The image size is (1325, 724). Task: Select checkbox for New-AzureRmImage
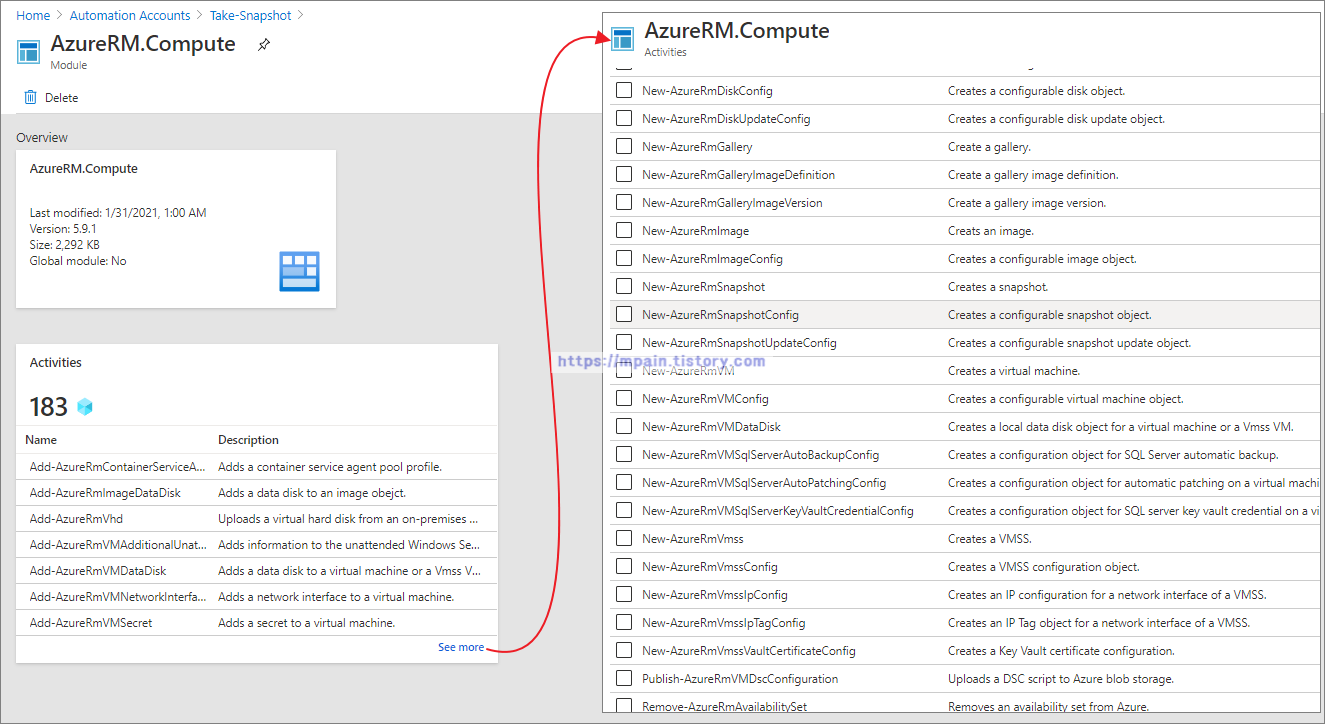[624, 230]
